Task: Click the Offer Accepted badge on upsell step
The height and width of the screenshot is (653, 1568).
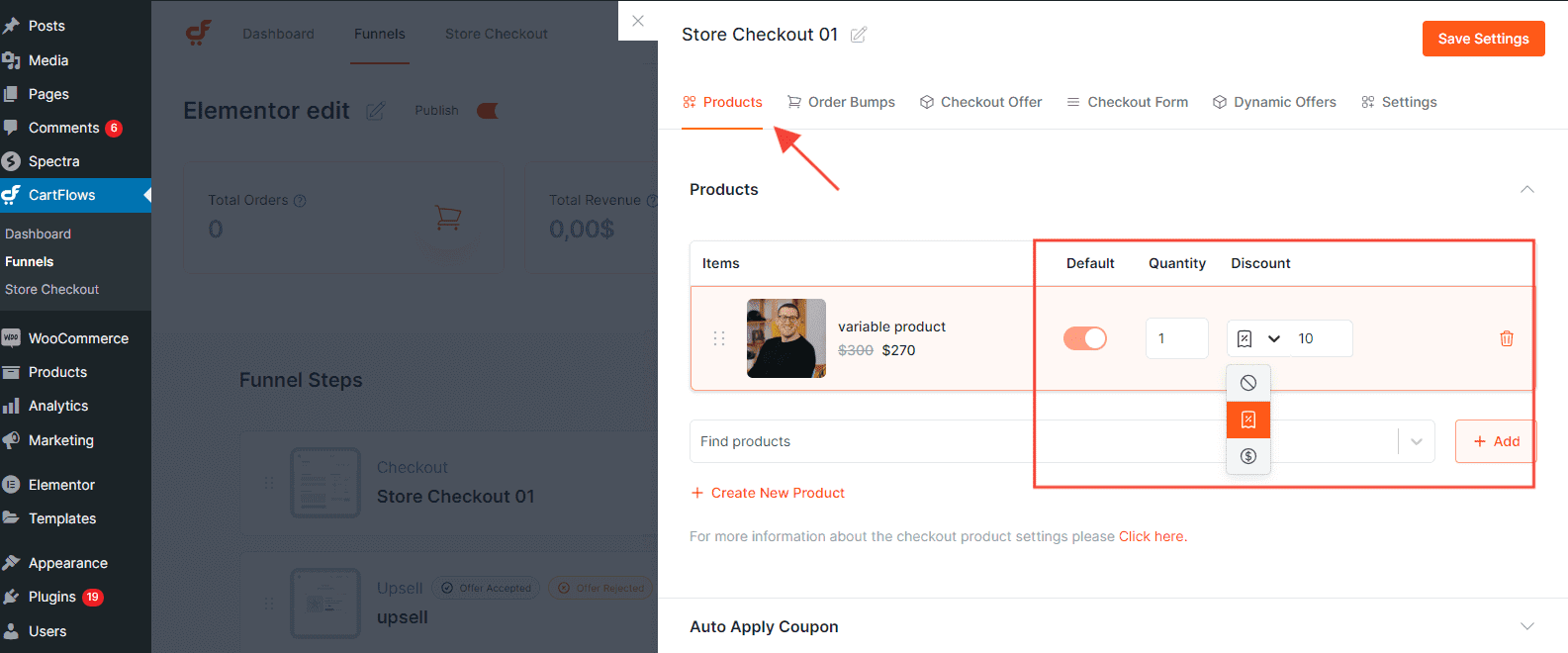Action: pos(486,587)
